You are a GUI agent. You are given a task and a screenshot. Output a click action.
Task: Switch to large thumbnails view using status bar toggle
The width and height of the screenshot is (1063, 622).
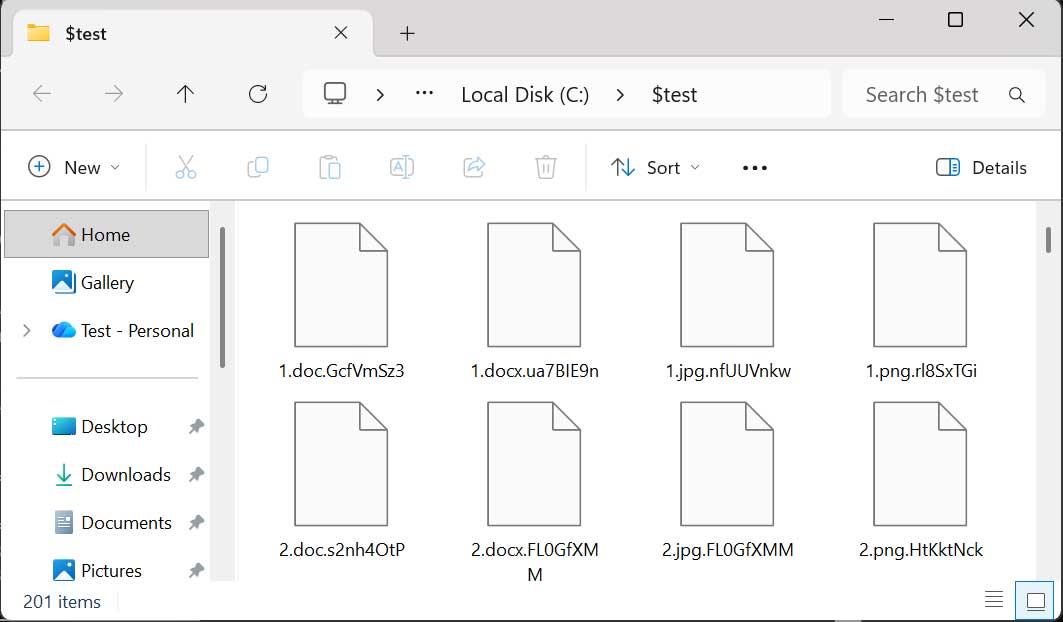(1033, 600)
